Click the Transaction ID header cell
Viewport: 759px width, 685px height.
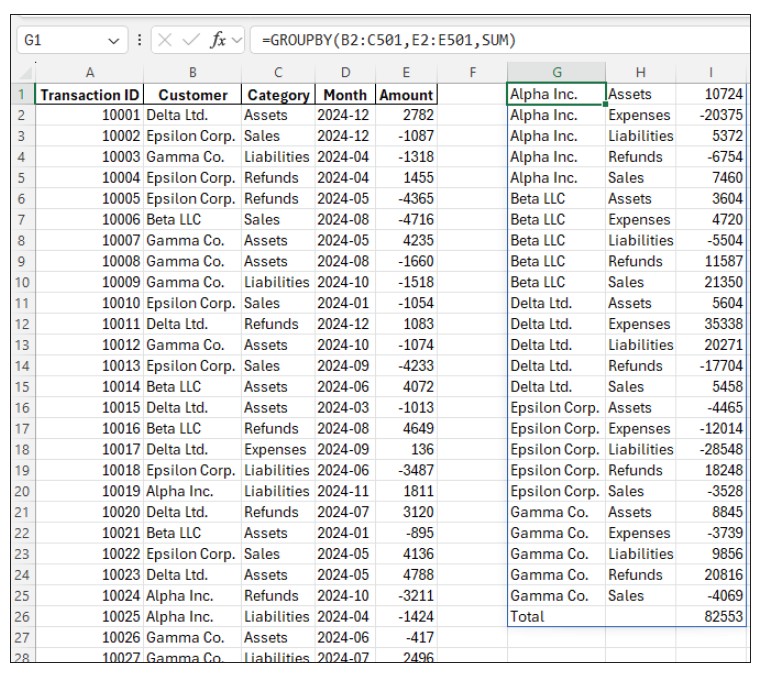tap(90, 94)
